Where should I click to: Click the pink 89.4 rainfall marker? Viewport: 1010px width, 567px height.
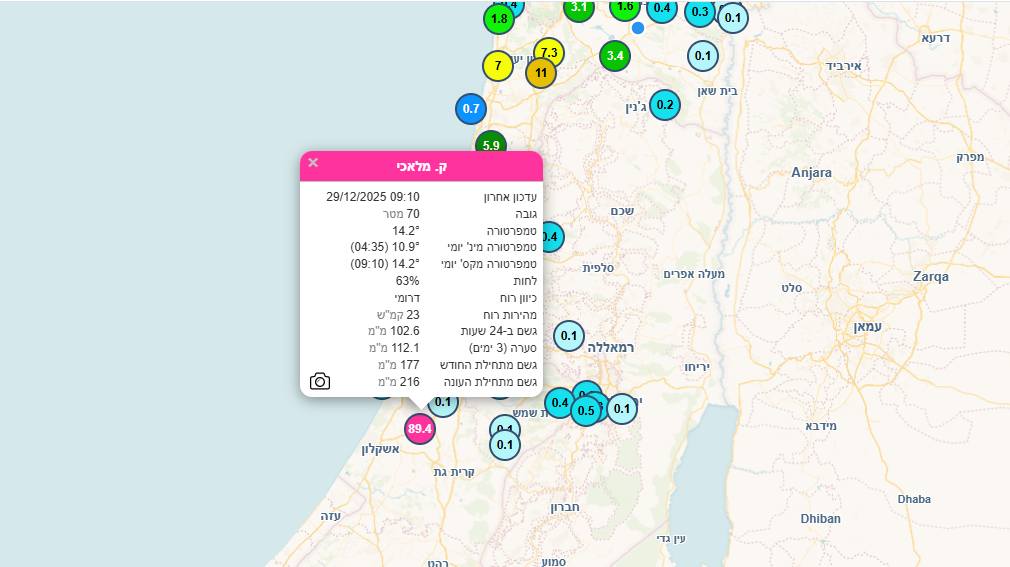pyautogui.click(x=420, y=429)
